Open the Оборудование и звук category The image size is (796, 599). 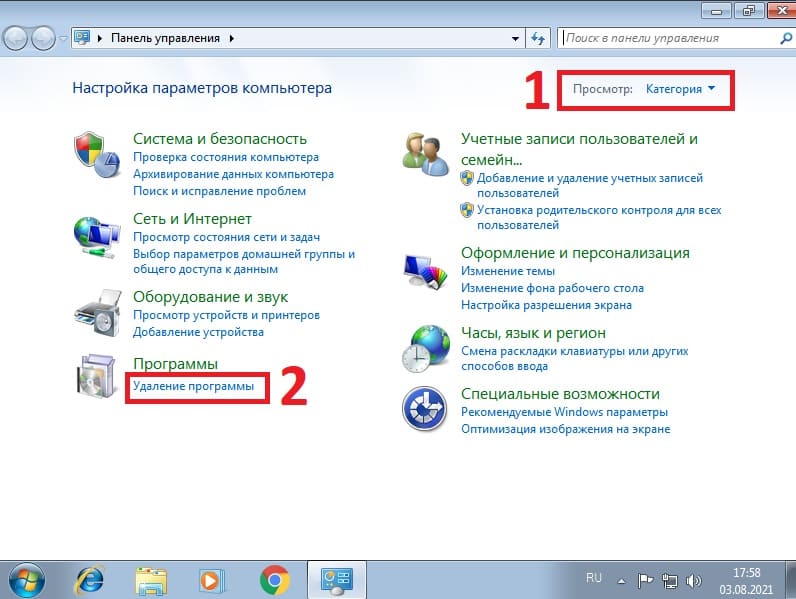point(211,297)
